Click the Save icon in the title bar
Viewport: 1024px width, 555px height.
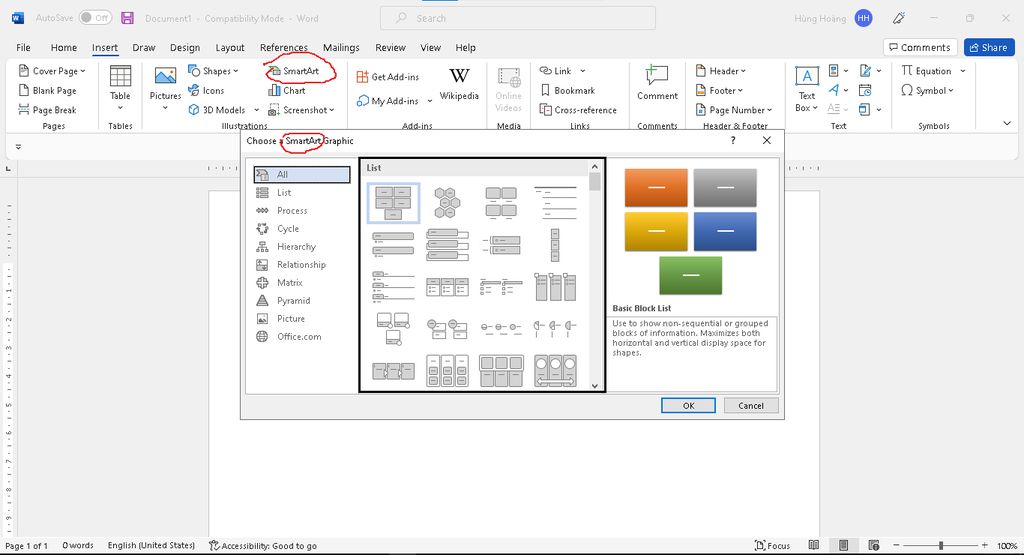point(127,18)
